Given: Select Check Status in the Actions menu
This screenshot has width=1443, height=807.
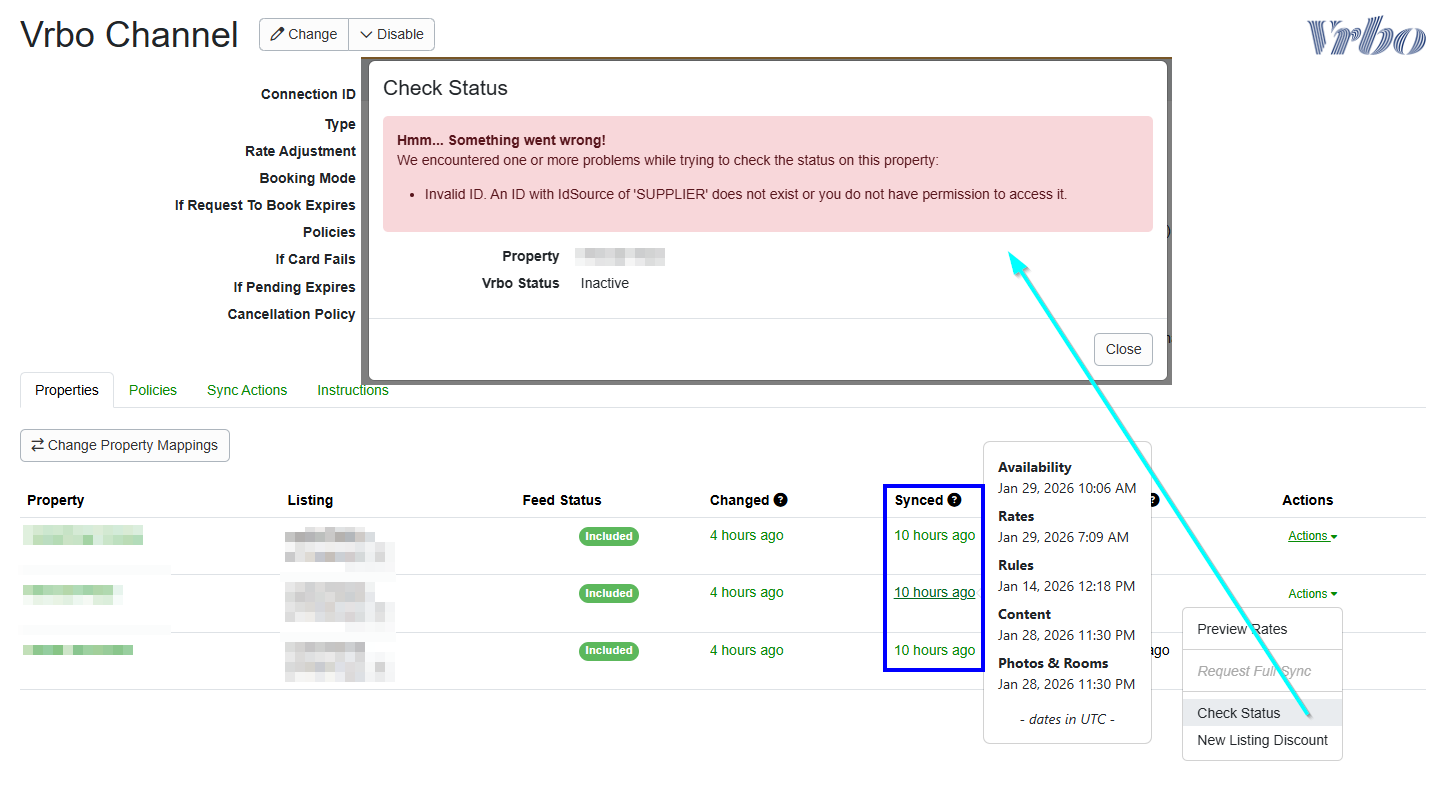Looking at the screenshot, I should (x=1239, y=713).
